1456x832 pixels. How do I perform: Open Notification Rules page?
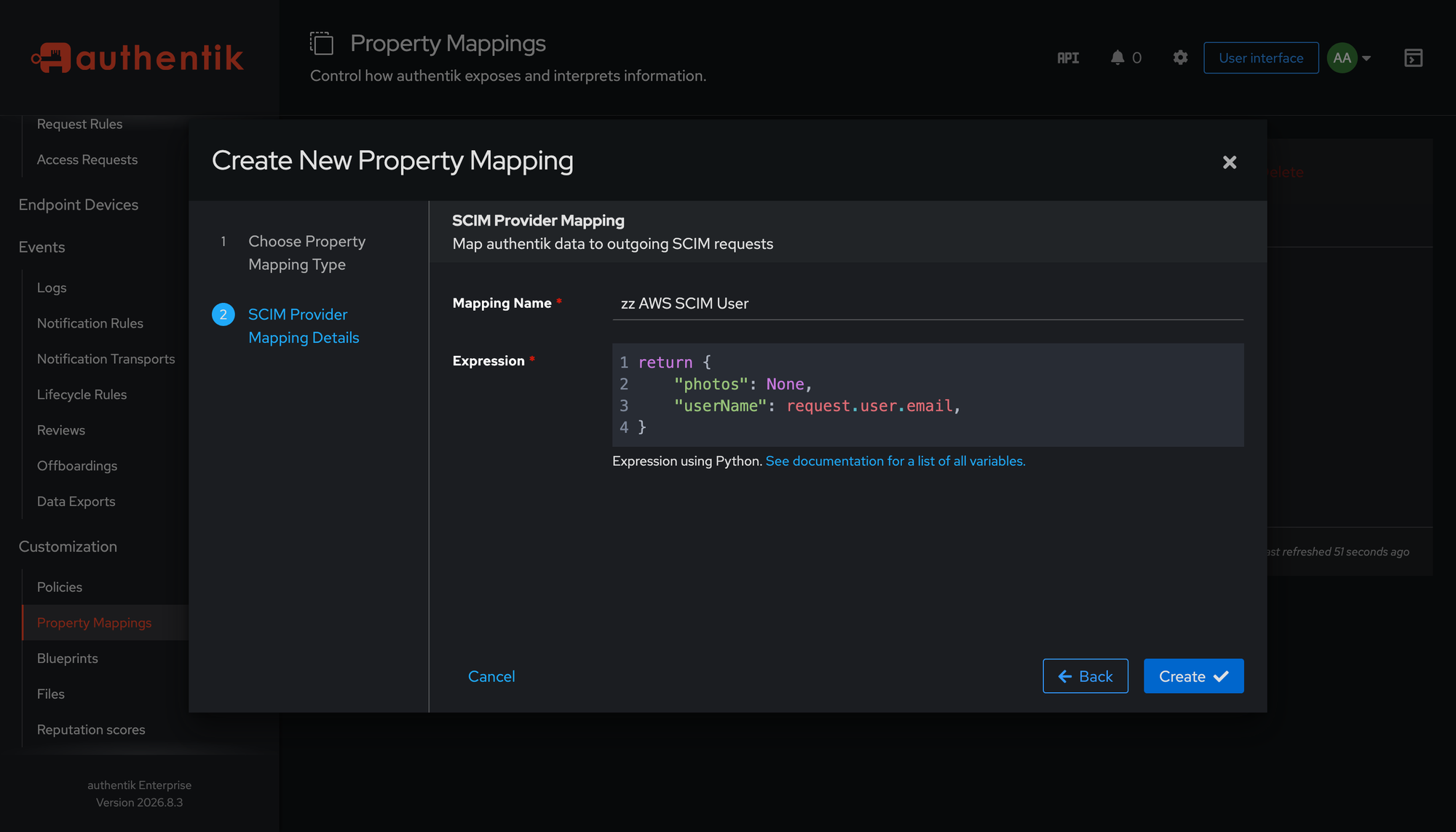(x=90, y=323)
